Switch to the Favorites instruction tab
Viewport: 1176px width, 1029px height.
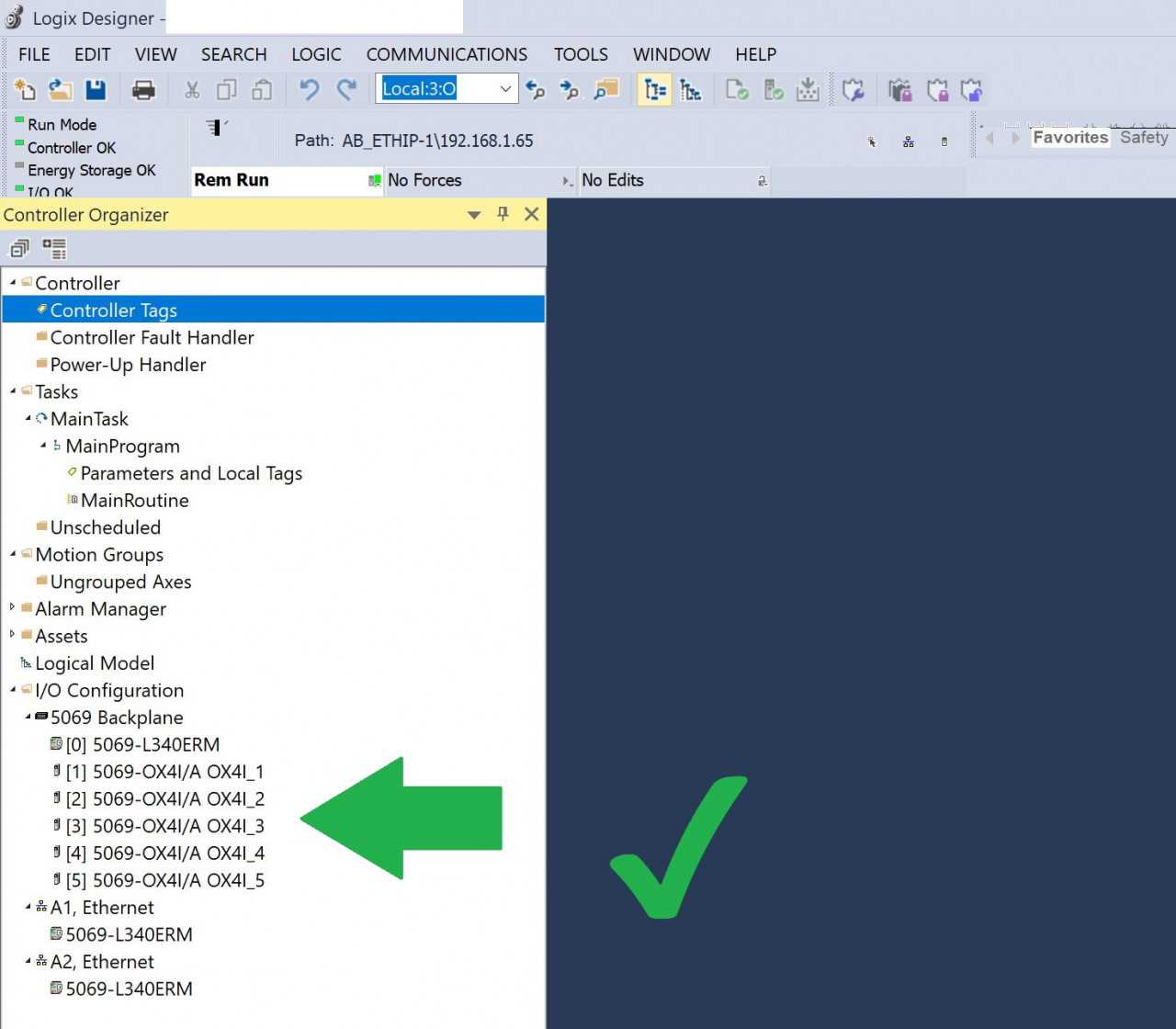(1070, 138)
